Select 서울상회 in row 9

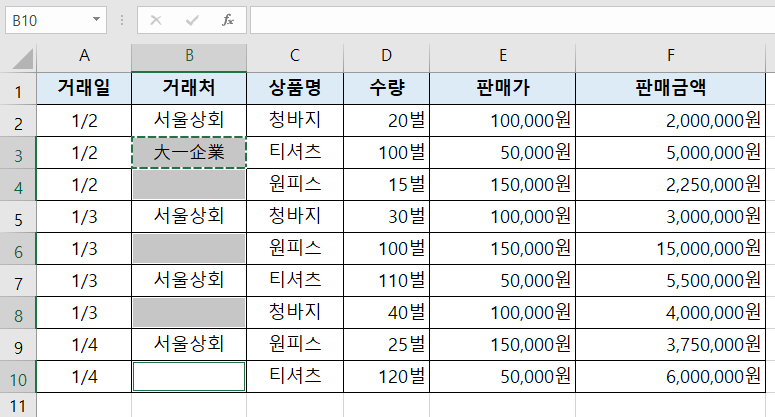coord(189,345)
